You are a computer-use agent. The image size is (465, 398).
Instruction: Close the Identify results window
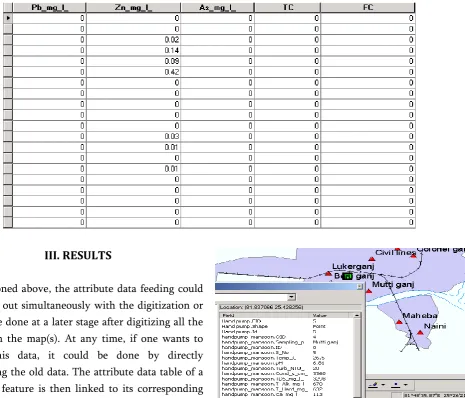(x=359, y=286)
